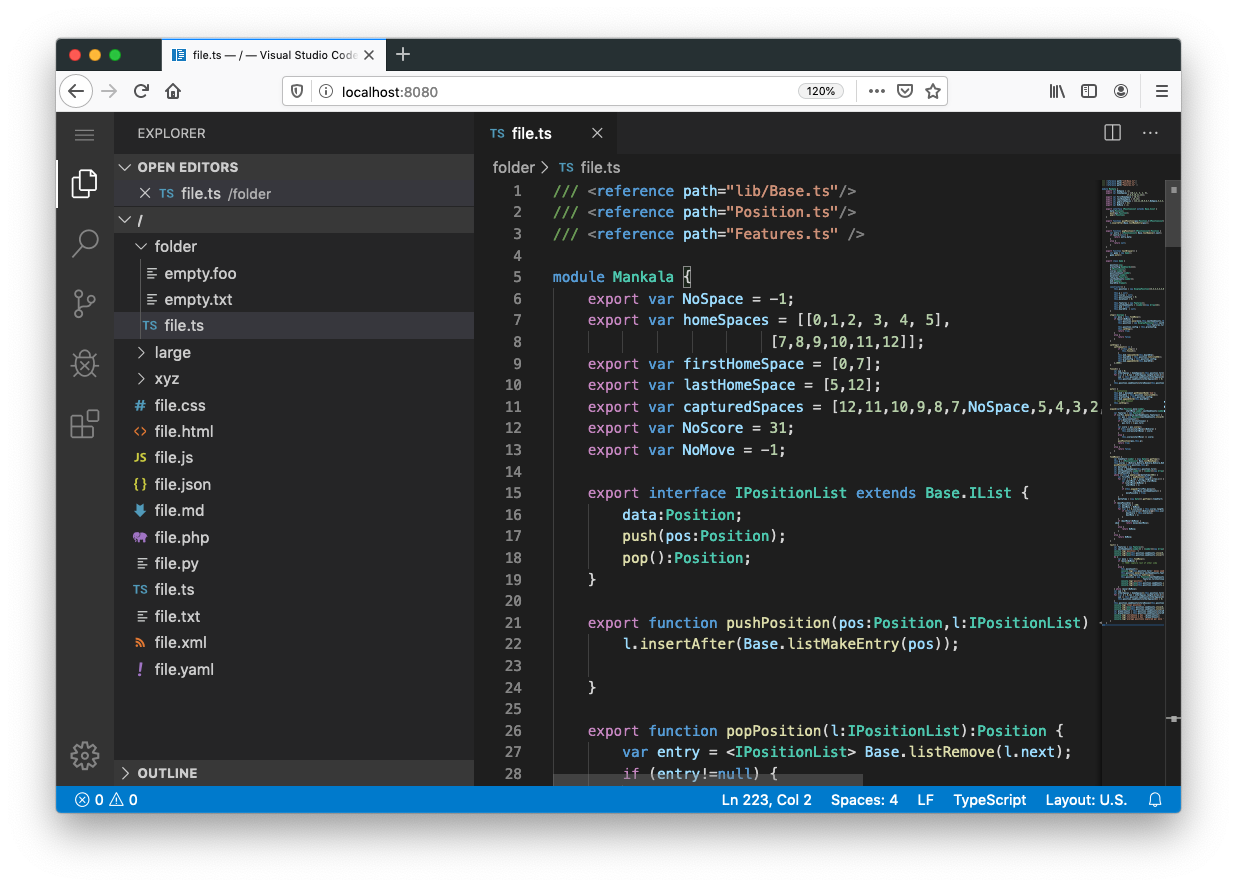
Task: Bookmark this page with star icon
Action: (933, 91)
